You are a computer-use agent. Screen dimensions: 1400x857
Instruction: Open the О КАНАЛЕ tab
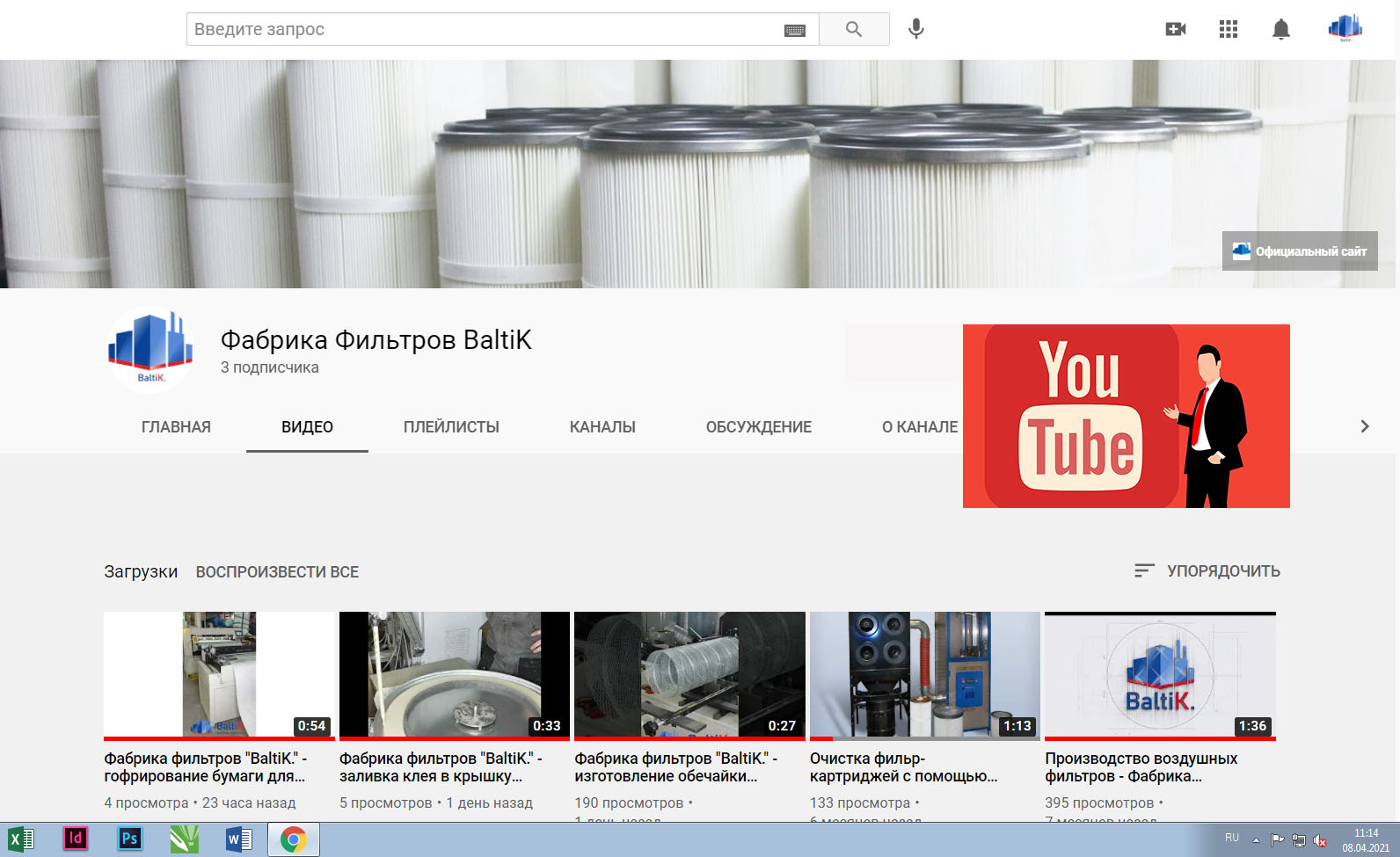coord(920,427)
